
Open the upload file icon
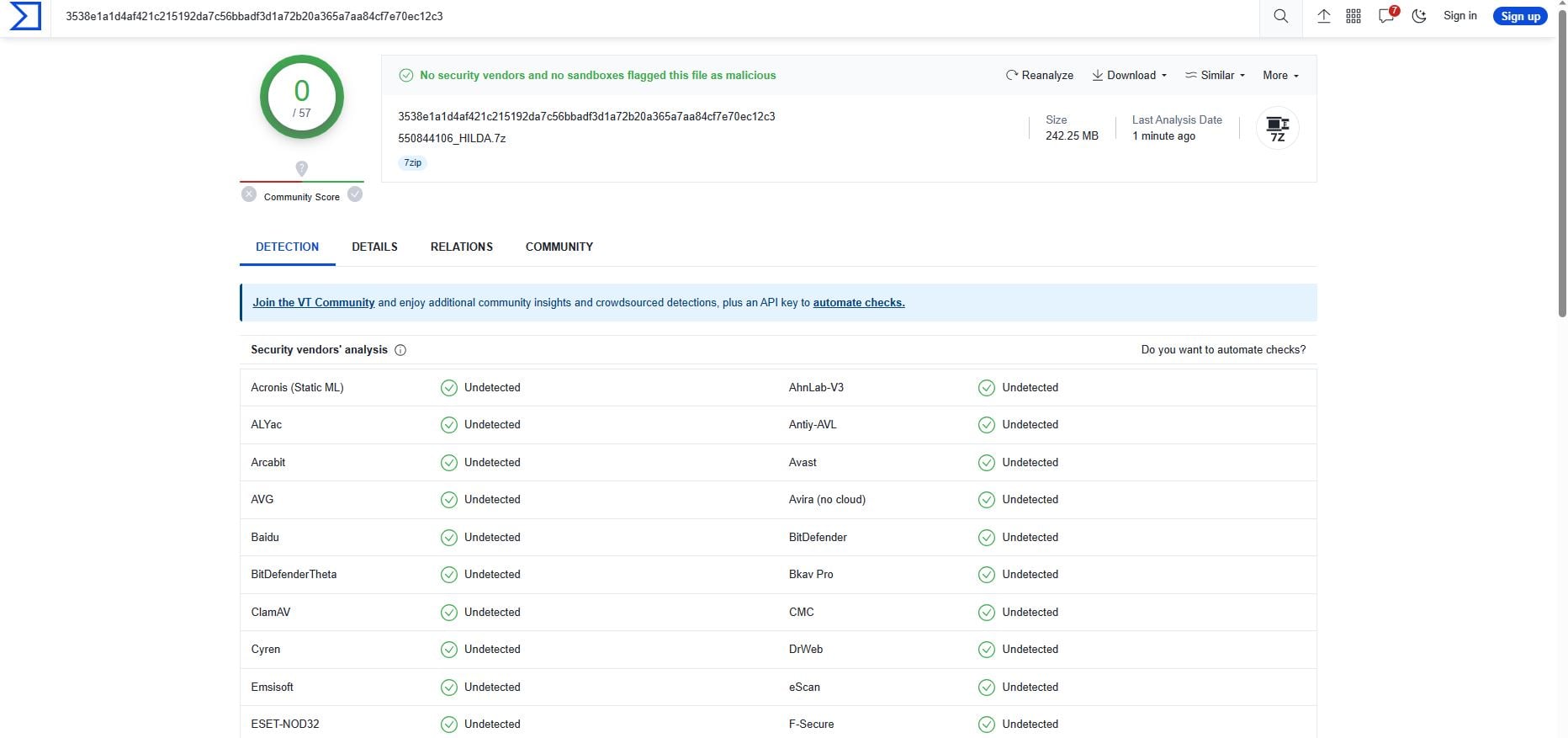1323,16
